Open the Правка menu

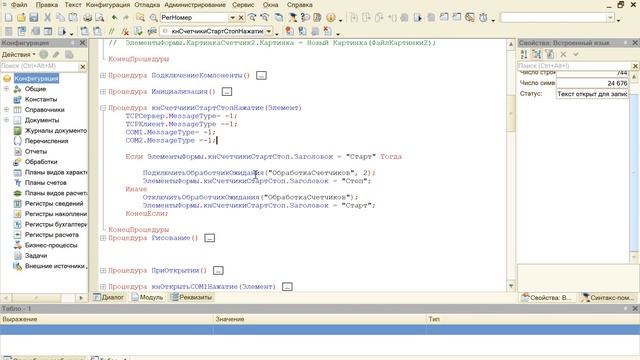click(x=47, y=5)
